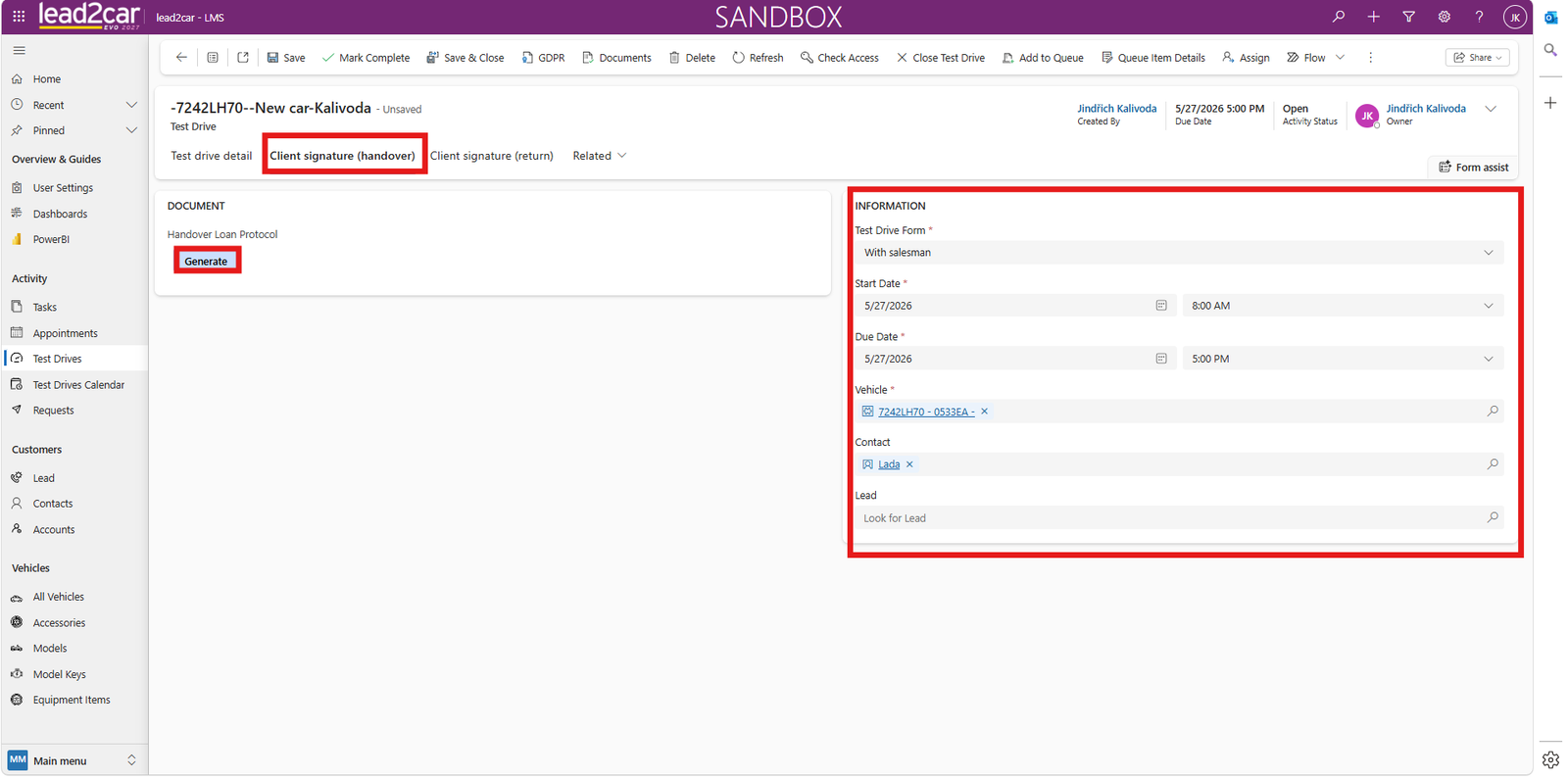Go back using the arrow icon
1568x778 pixels.
[x=181, y=58]
